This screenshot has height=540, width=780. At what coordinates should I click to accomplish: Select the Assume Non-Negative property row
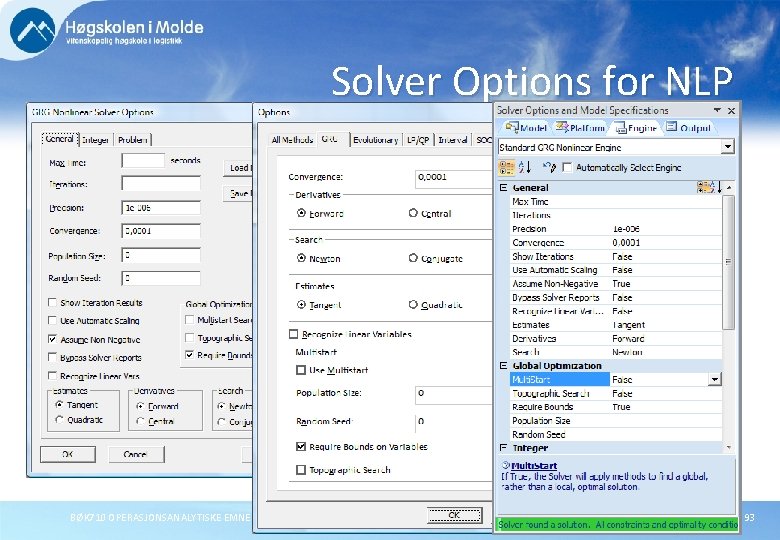tap(616, 283)
